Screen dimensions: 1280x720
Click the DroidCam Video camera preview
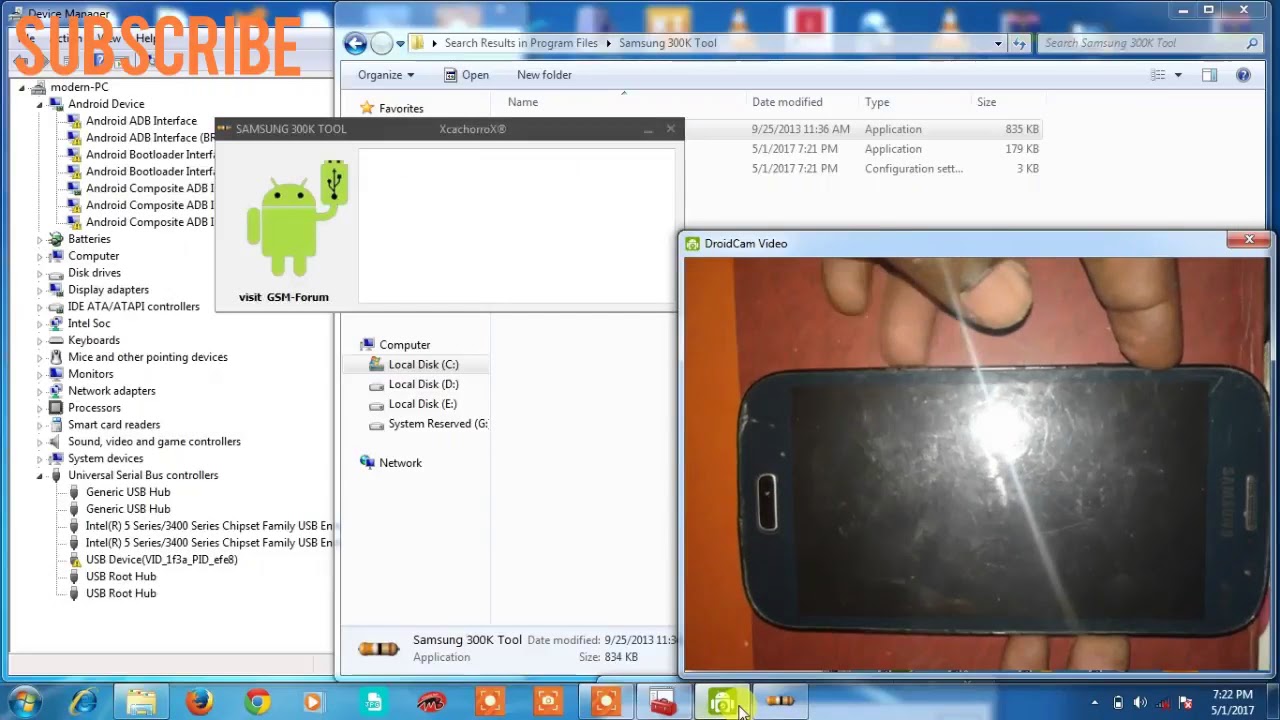[975, 464]
